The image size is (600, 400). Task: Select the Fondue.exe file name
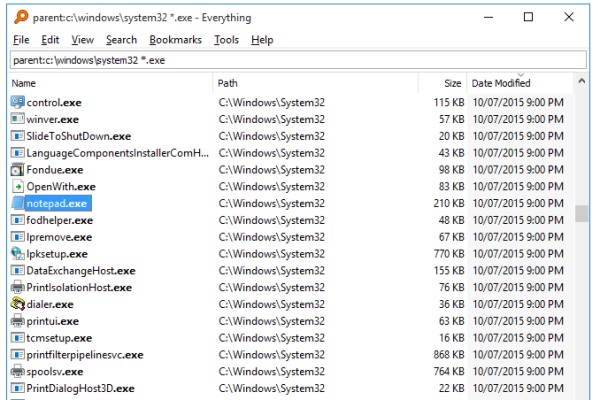pos(55,170)
